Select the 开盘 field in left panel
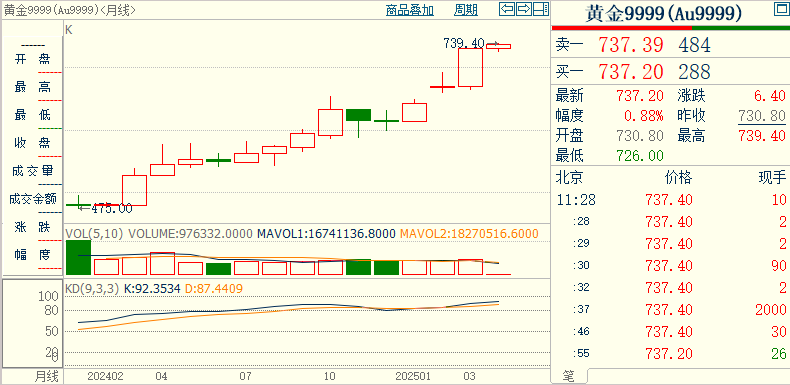 (33, 59)
